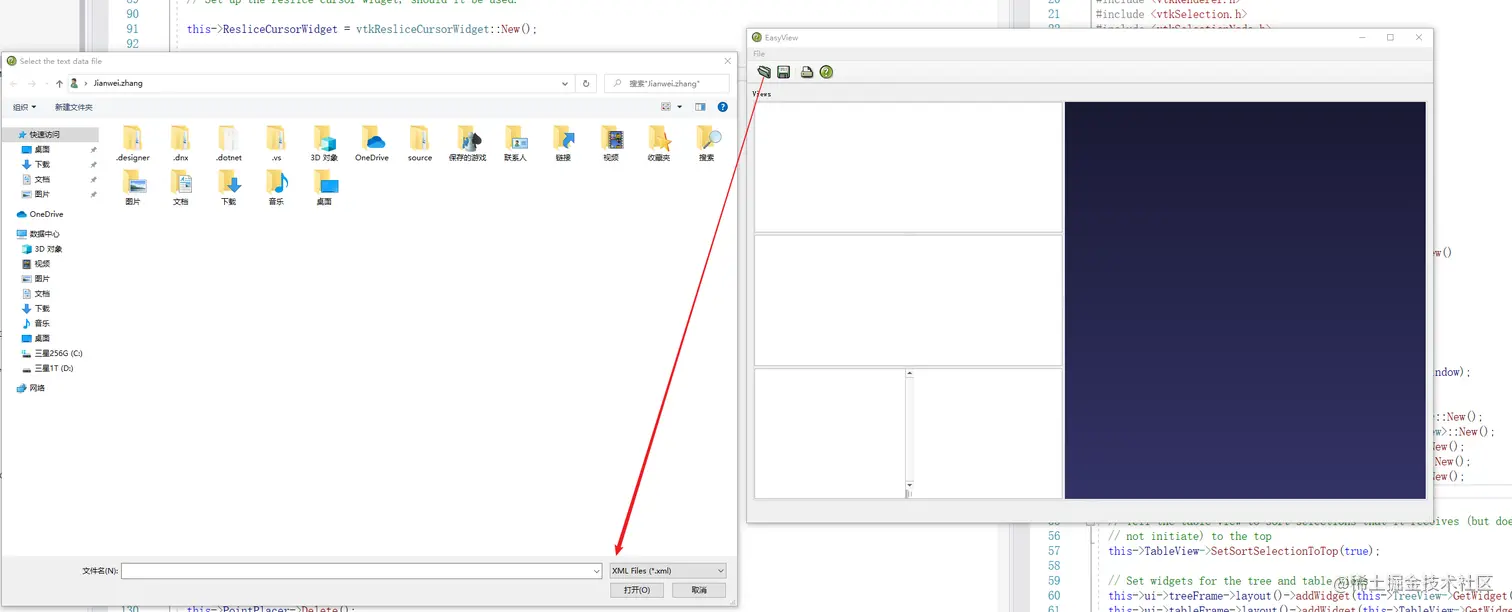Screen dimensions: 1512x612
Task: Select the 音乐 folder in file list
Action: tap(276, 188)
